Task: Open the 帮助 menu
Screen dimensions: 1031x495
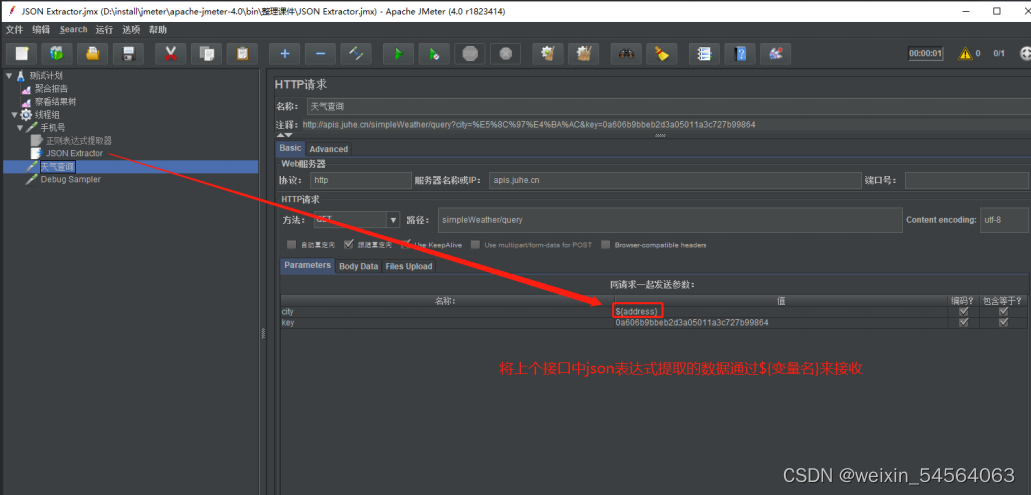Action: [158, 30]
